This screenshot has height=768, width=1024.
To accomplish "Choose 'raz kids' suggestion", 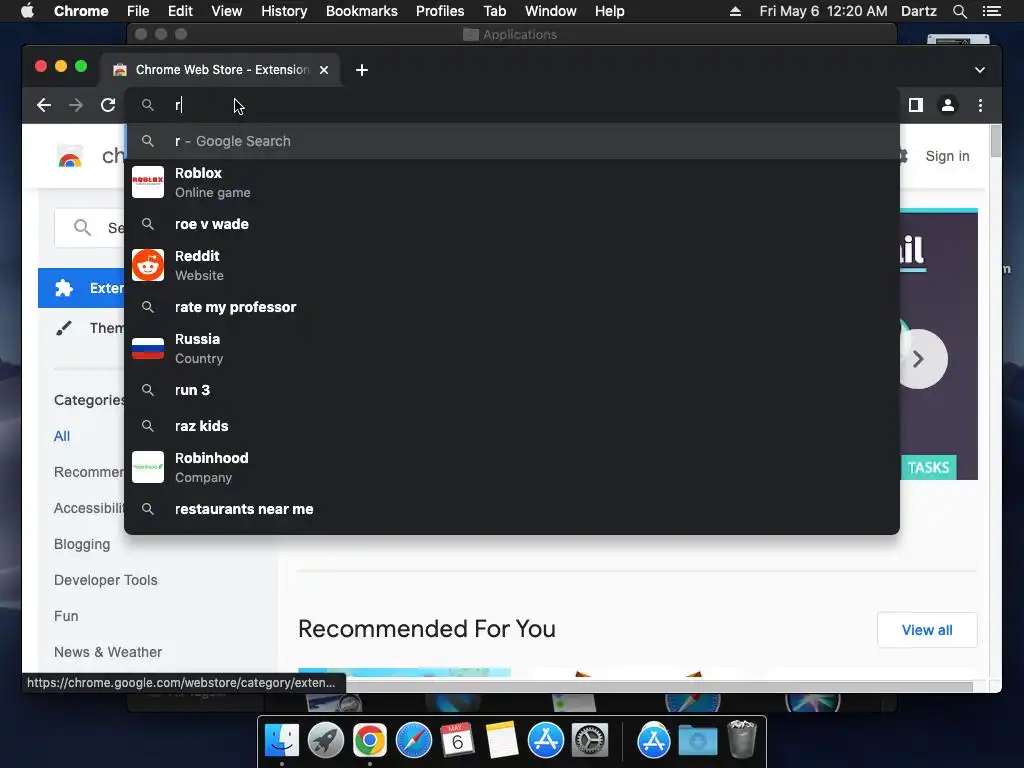I will point(512,426).
